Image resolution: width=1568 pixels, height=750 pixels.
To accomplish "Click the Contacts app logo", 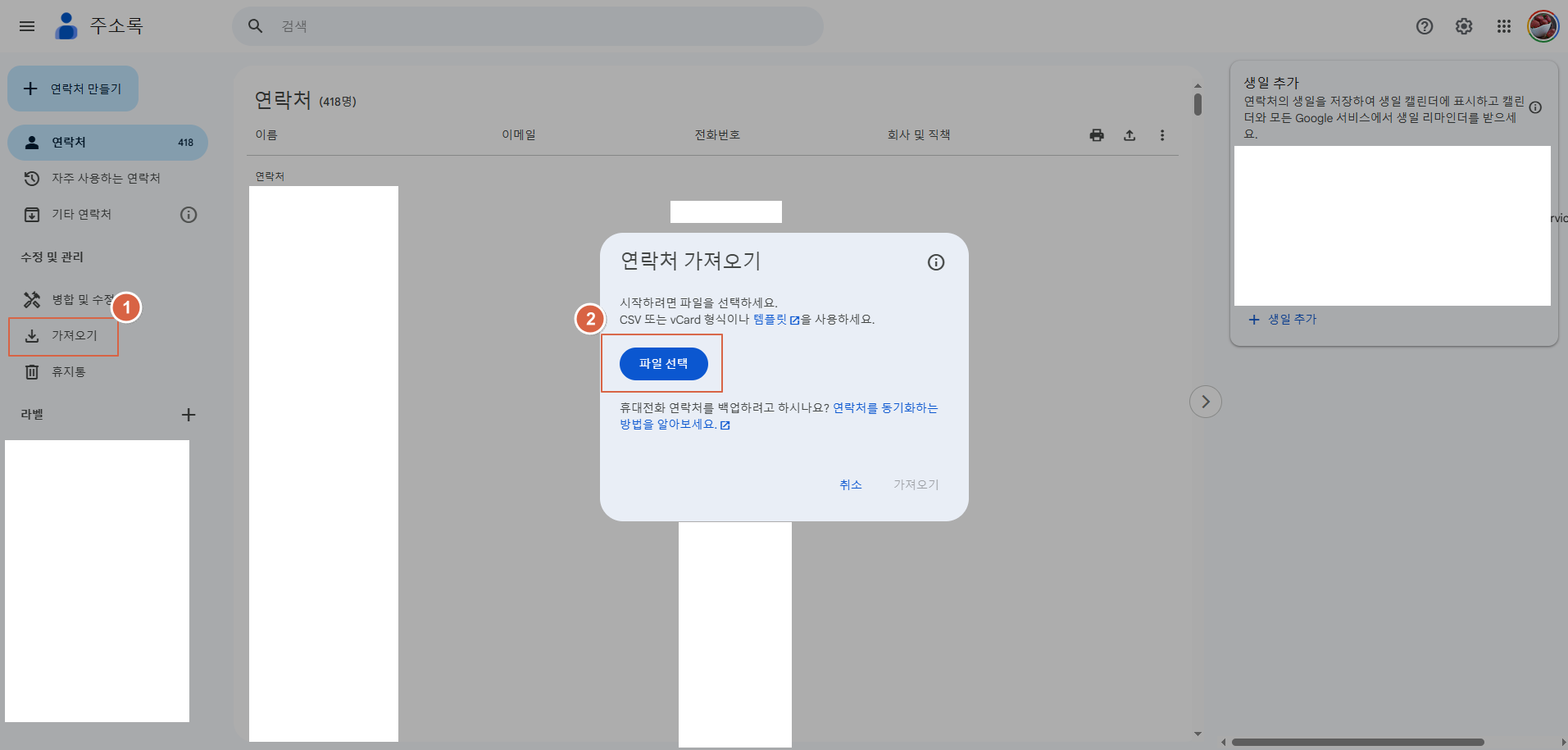I will click(x=66, y=26).
